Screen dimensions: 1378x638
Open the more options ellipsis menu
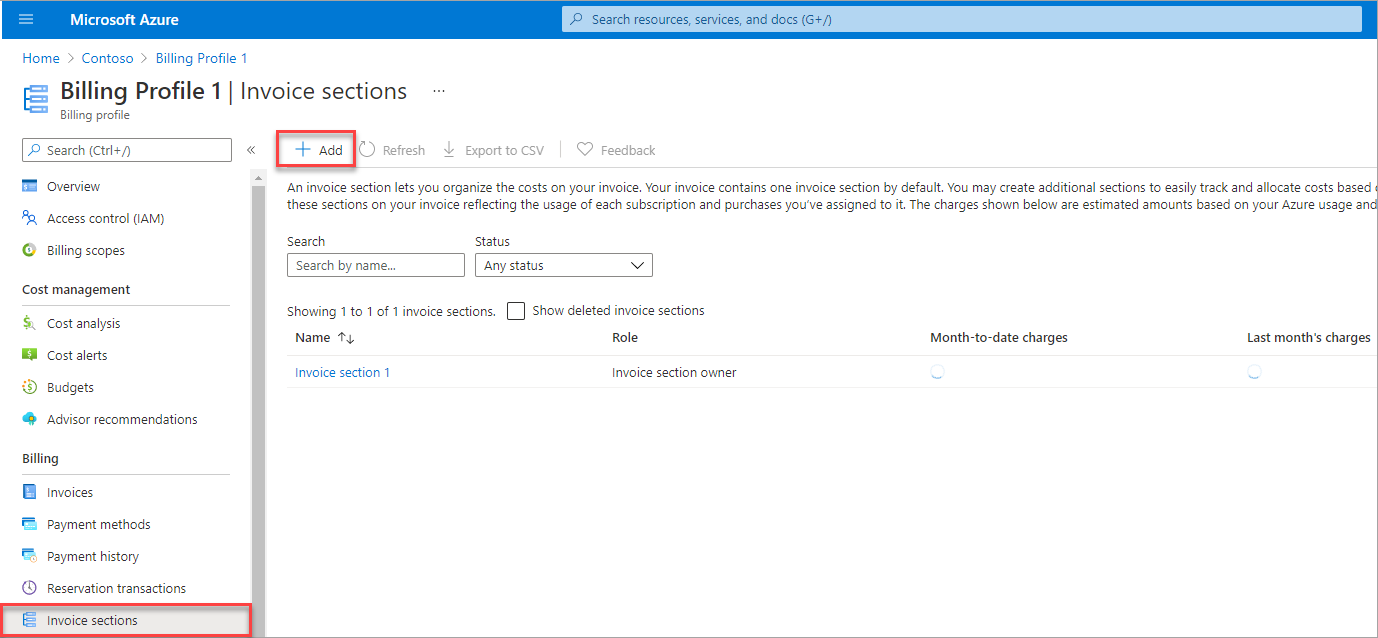(438, 91)
